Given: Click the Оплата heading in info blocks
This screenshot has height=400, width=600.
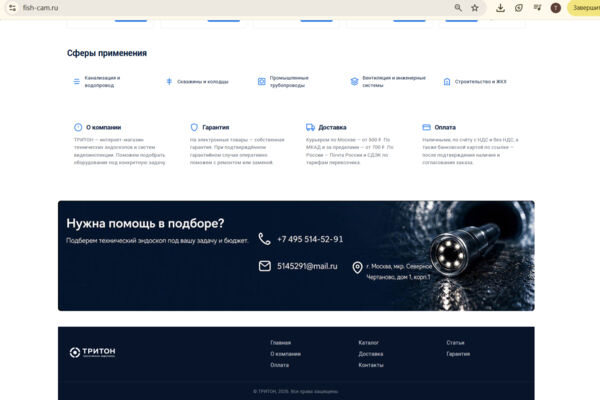Looking at the screenshot, I should [445, 127].
